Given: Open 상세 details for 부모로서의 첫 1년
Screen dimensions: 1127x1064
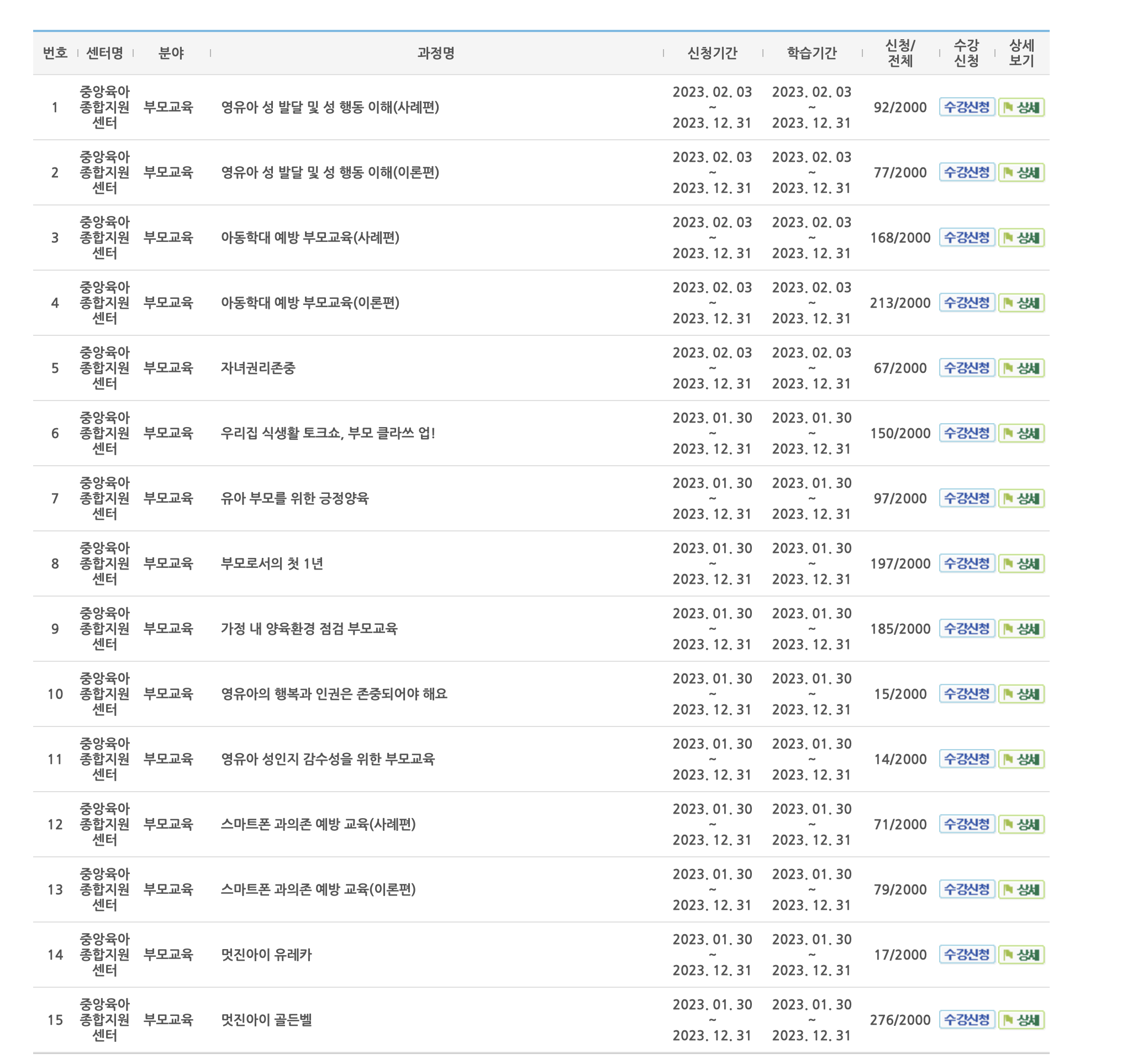Looking at the screenshot, I should (1021, 563).
